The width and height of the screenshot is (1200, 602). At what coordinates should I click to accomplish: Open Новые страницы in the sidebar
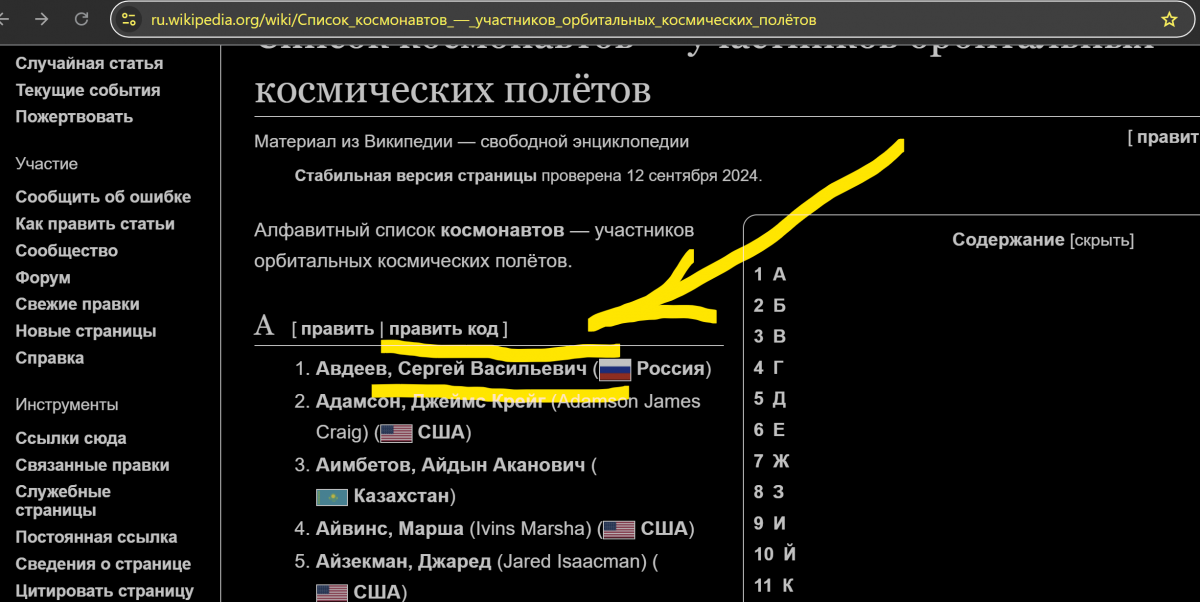(86, 331)
